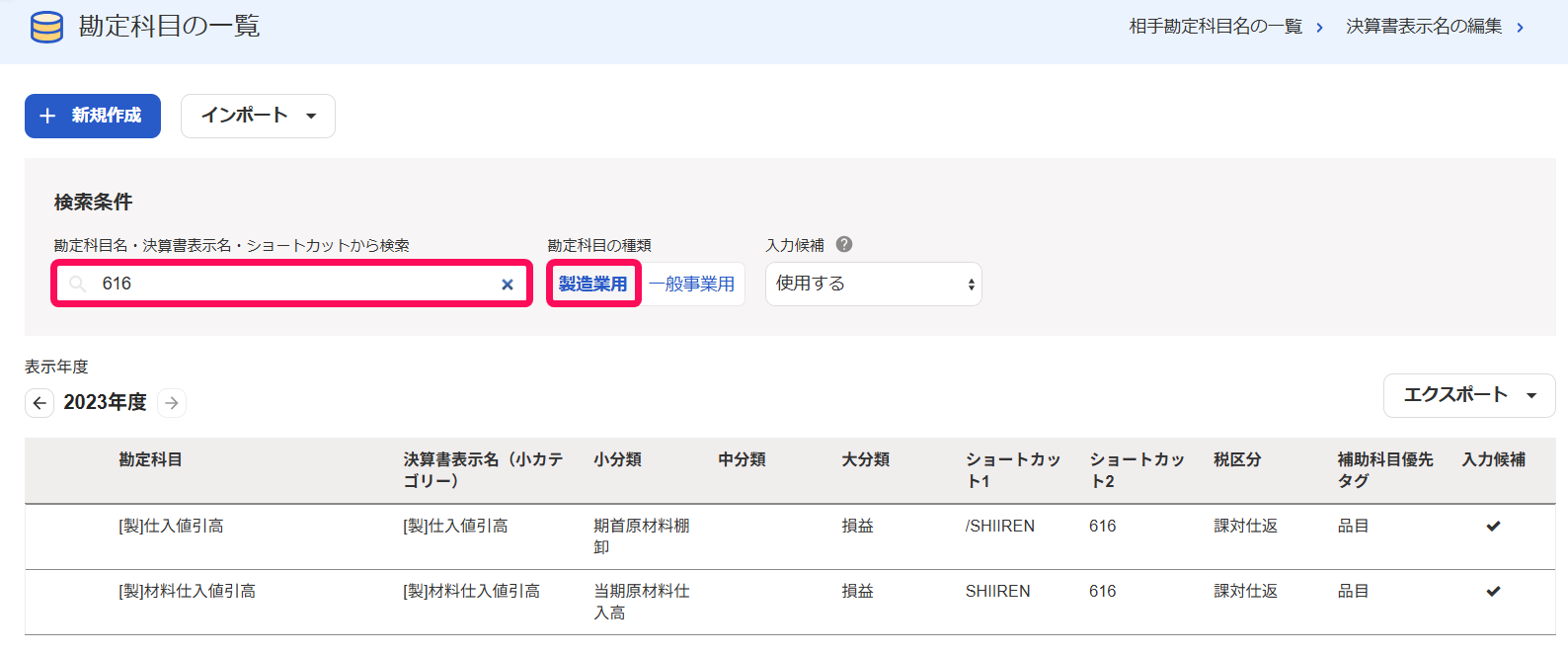Open 決算書表示名の編集 link
This screenshot has width=1568, height=655.
(x=1424, y=27)
